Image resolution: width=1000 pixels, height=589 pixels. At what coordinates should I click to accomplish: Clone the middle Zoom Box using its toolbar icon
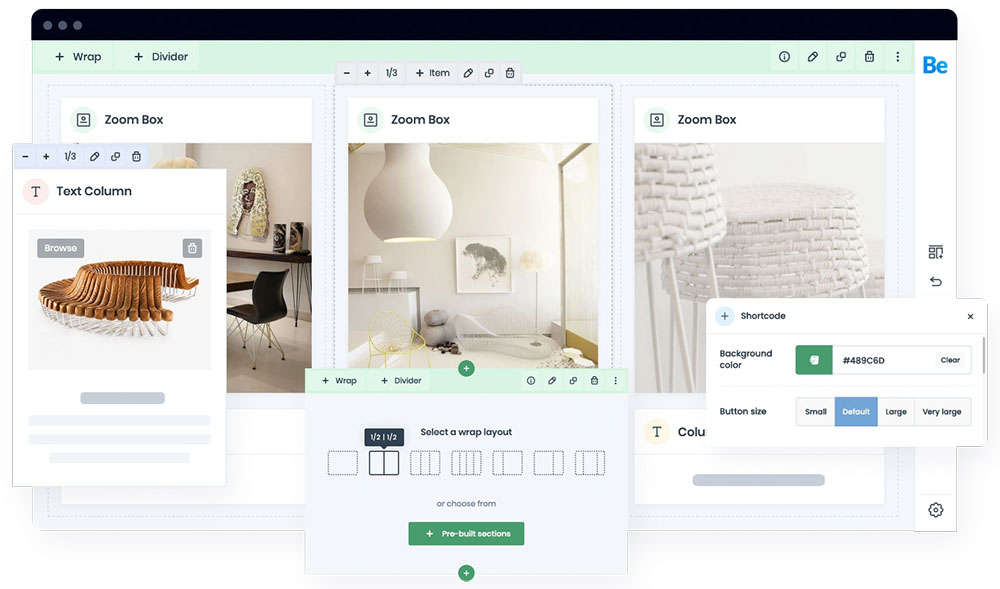click(x=489, y=73)
